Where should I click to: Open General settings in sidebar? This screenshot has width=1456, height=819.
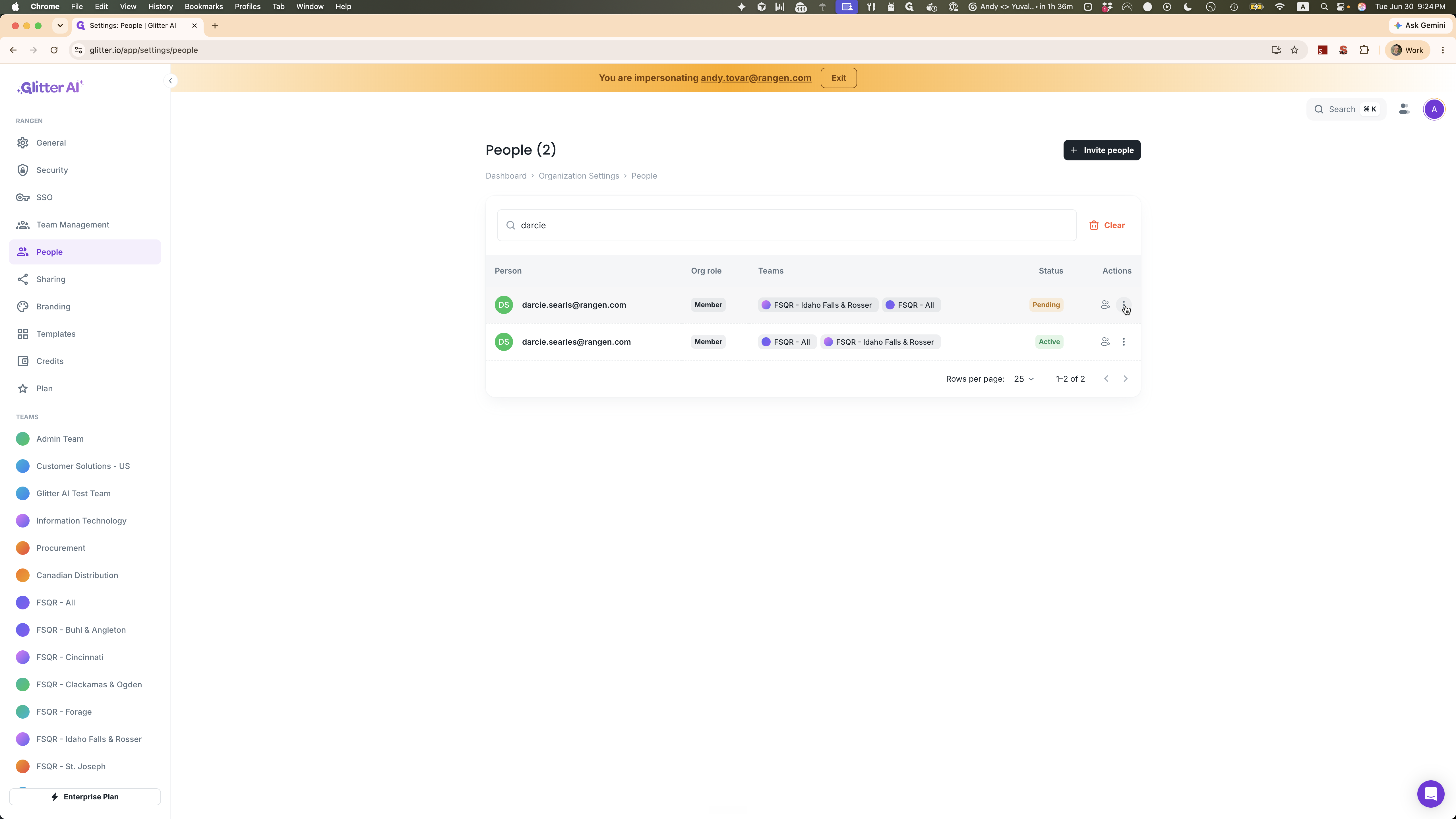pos(85,143)
